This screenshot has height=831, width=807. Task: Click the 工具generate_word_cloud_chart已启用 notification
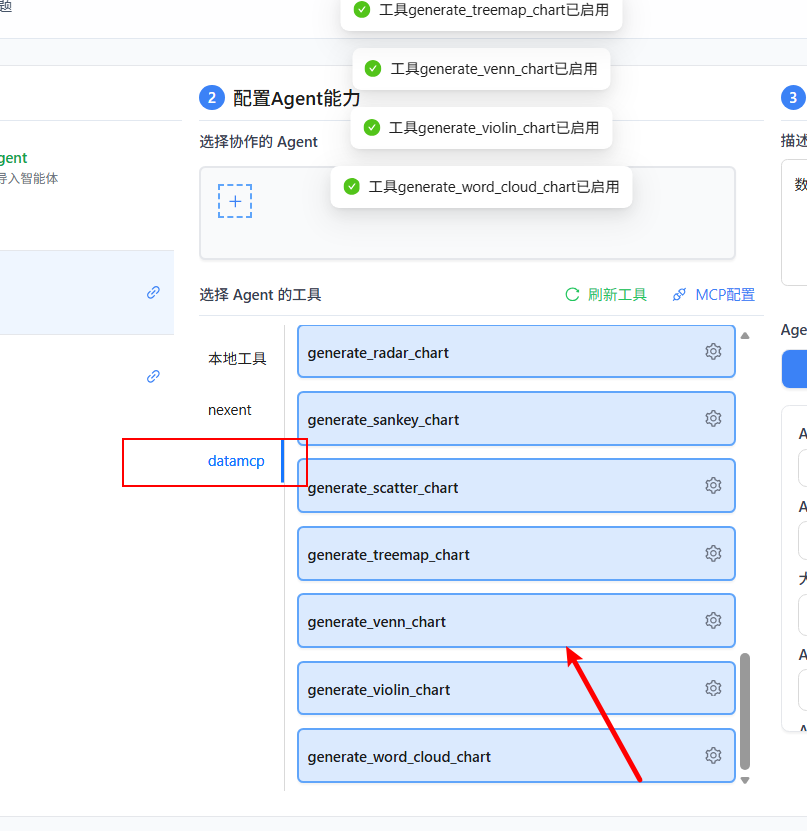(x=481, y=187)
